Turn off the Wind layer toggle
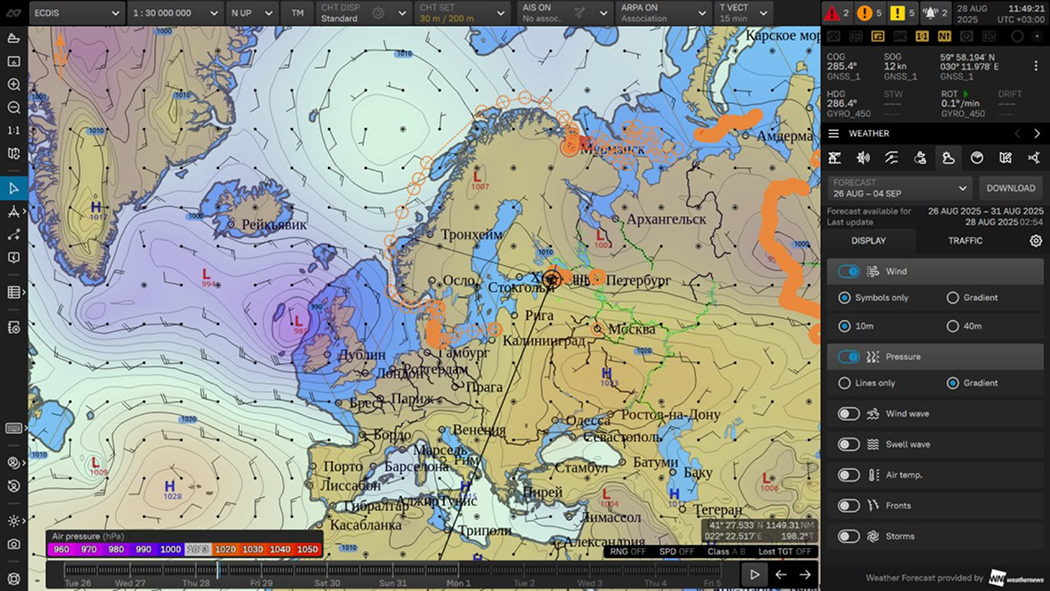 (x=849, y=272)
